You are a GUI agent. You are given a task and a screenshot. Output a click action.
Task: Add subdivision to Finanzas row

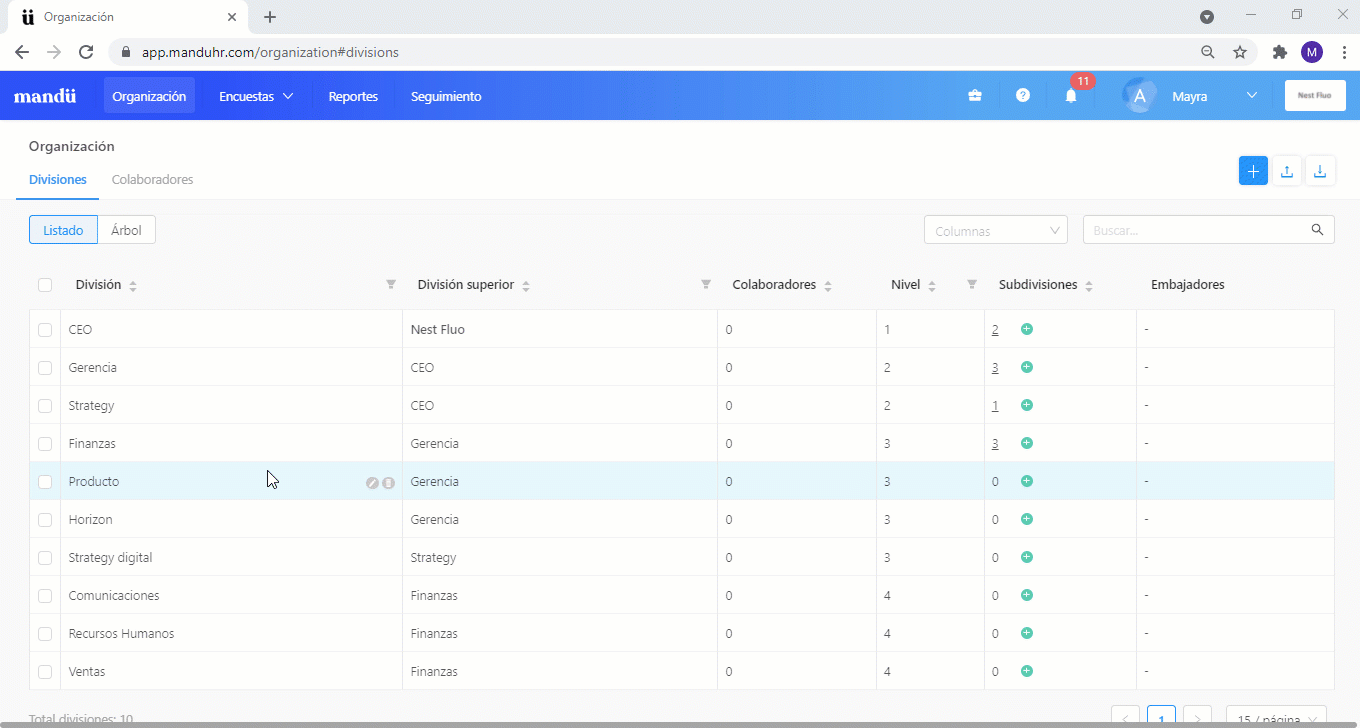pyautogui.click(x=1027, y=443)
